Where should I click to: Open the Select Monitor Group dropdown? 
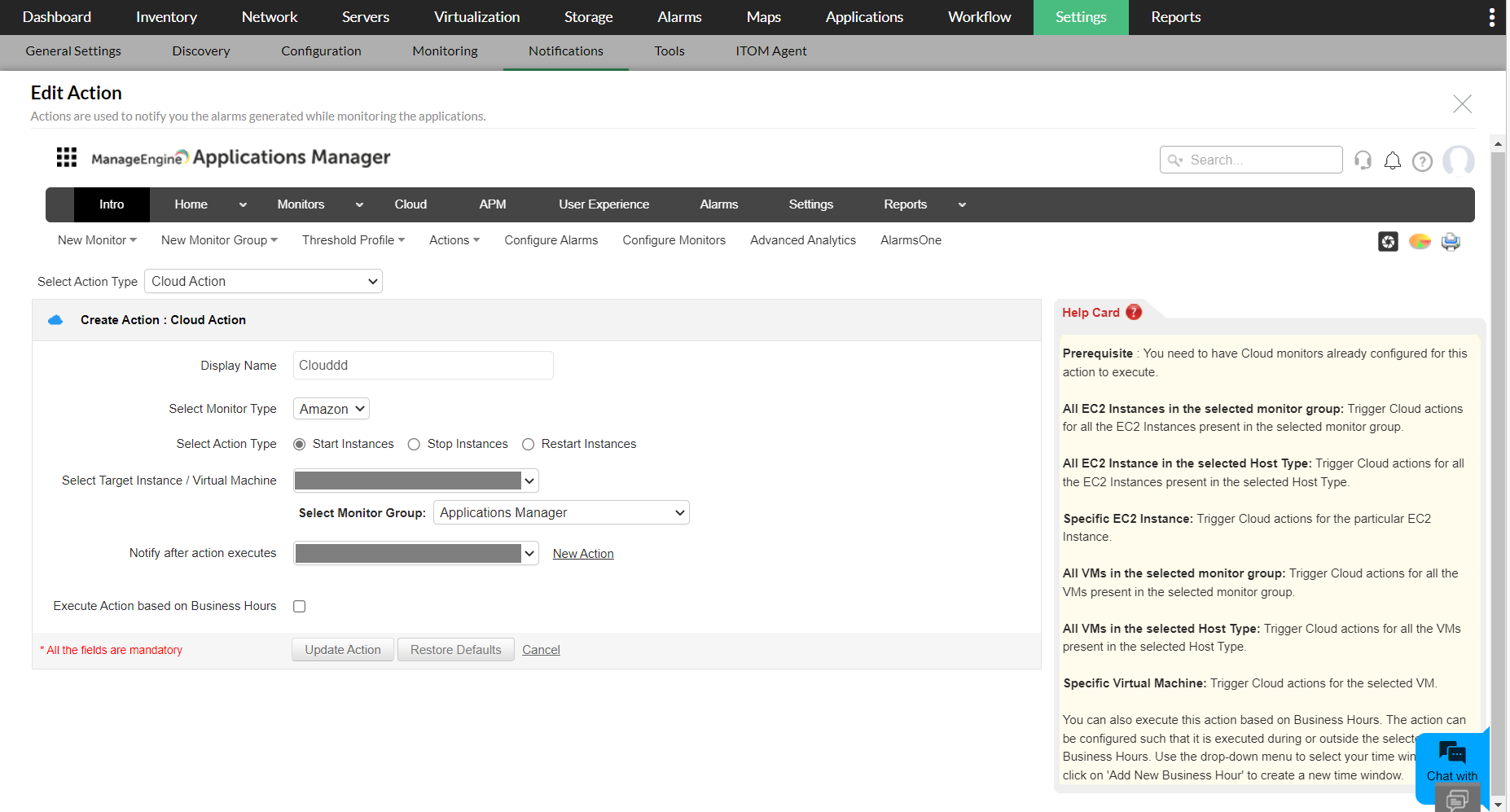tap(560, 512)
